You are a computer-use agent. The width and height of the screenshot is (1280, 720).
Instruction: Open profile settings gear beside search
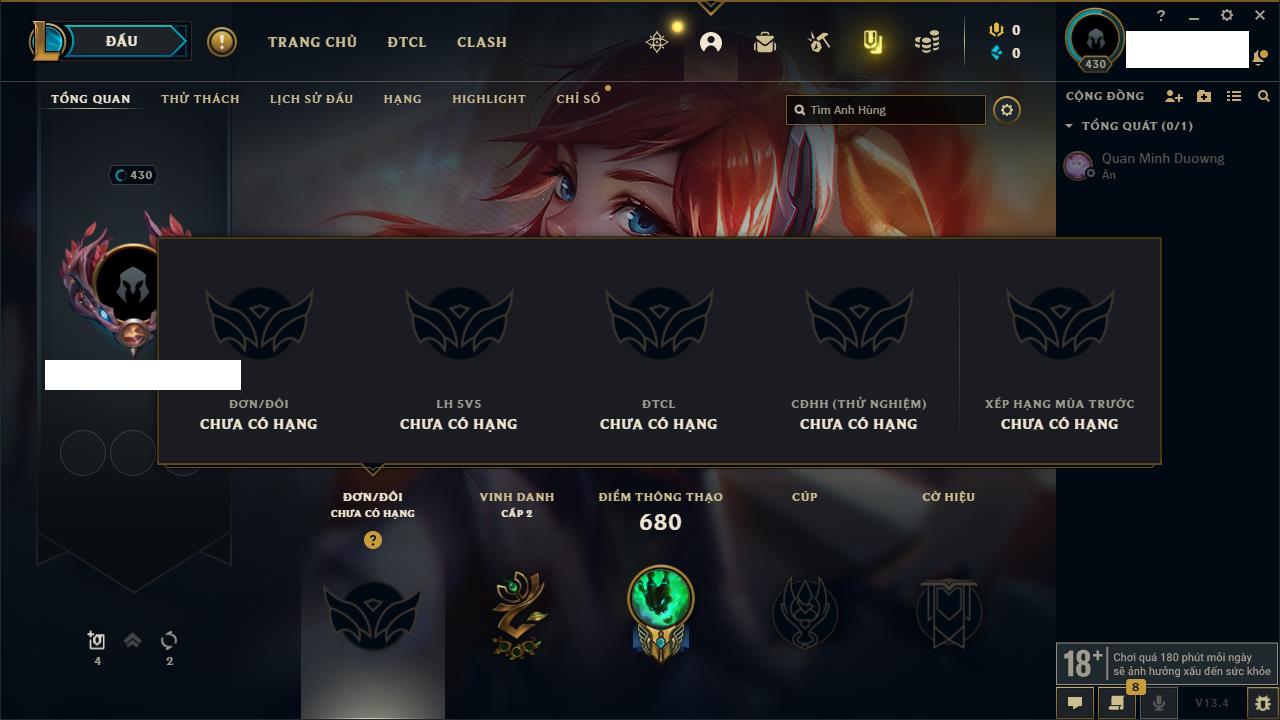pyautogui.click(x=1007, y=110)
